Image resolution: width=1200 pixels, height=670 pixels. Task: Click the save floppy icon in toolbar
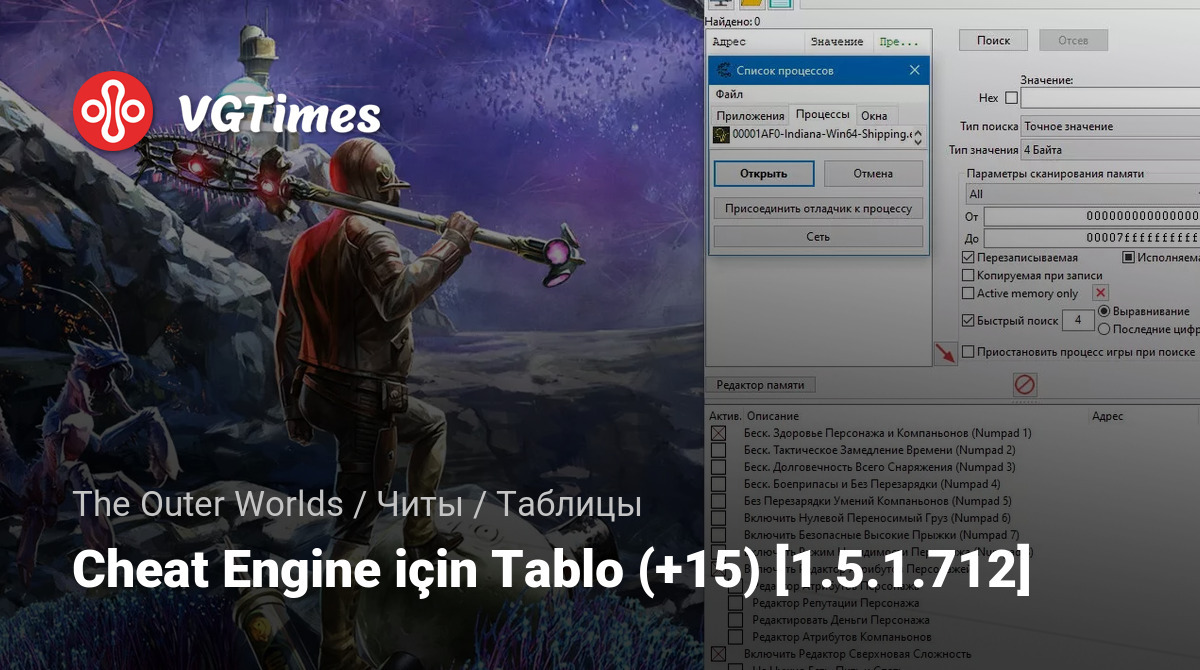pyautogui.click(x=780, y=4)
